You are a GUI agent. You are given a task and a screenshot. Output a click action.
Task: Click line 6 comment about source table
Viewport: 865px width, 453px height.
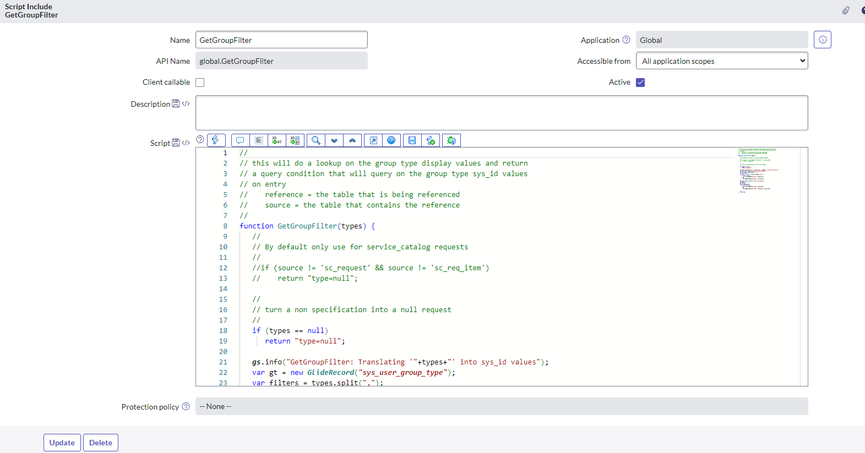(x=349, y=205)
